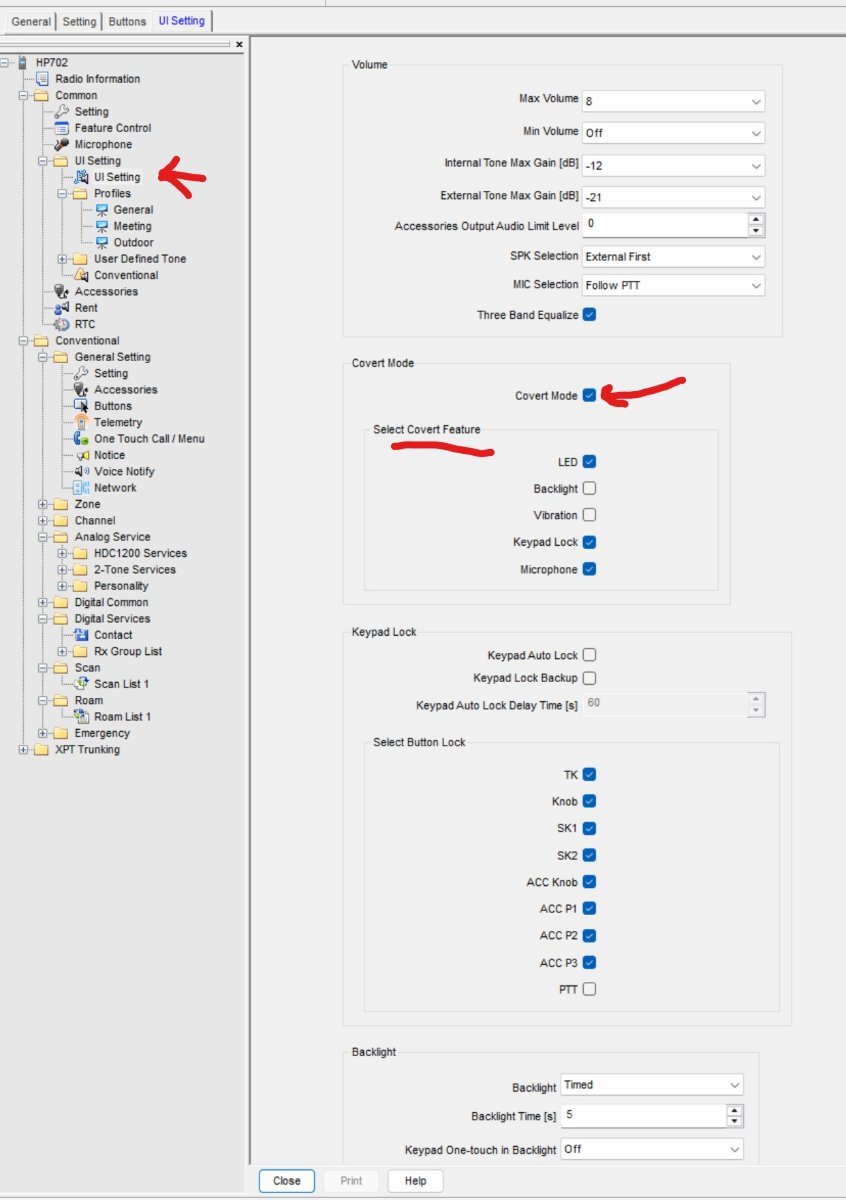Disable the Covert Mode checkbox
Image resolution: width=846 pixels, height=1200 pixels.
589,395
